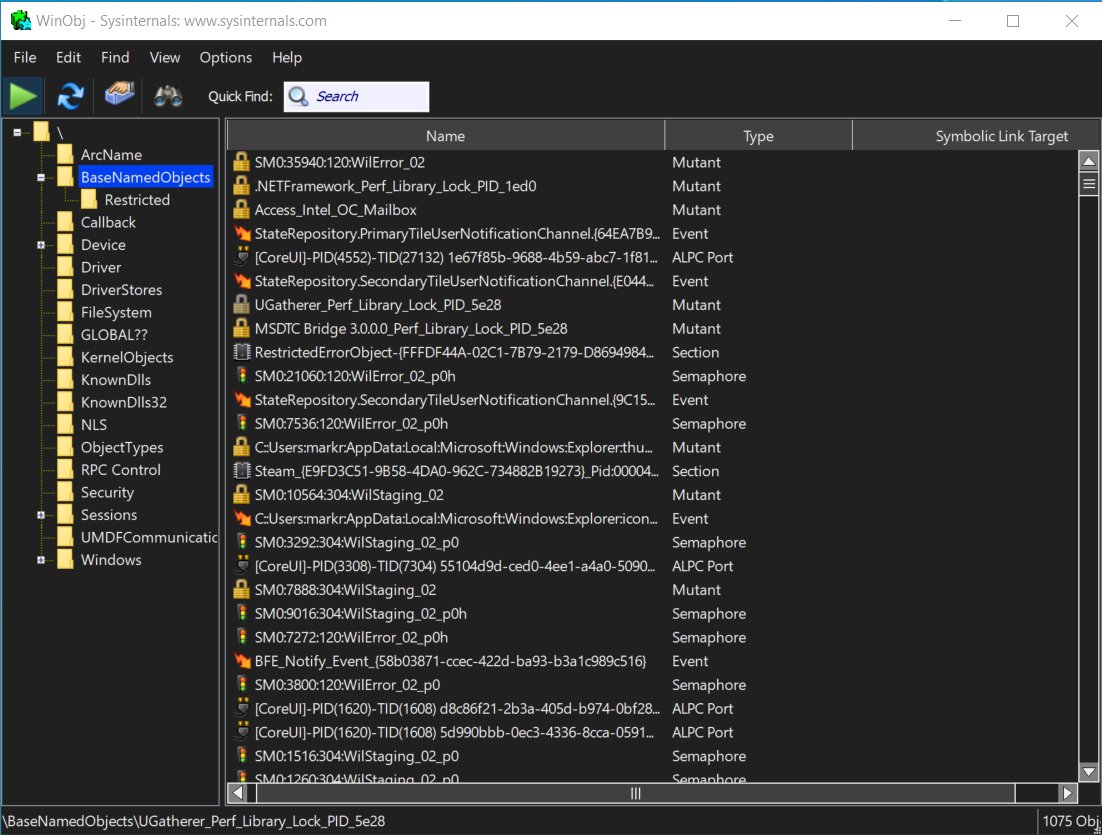Click the section icon of RestrictedErrorObject
The image size is (1102, 835).
pyautogui.click(x=242, y=352)
